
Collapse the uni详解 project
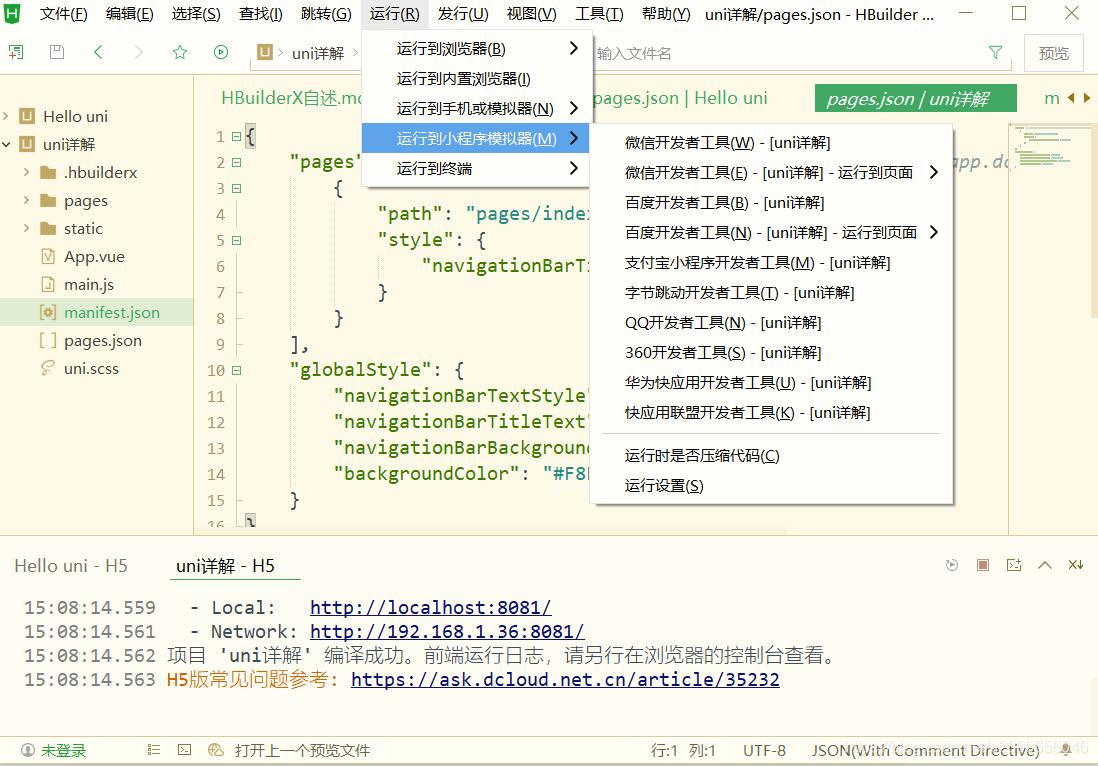tap(6, 144)
